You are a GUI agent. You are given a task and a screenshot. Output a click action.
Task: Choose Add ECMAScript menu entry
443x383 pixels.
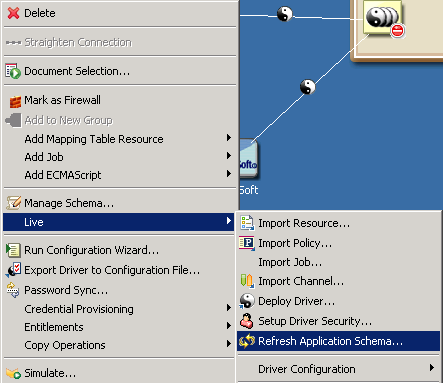click(119, 175)
